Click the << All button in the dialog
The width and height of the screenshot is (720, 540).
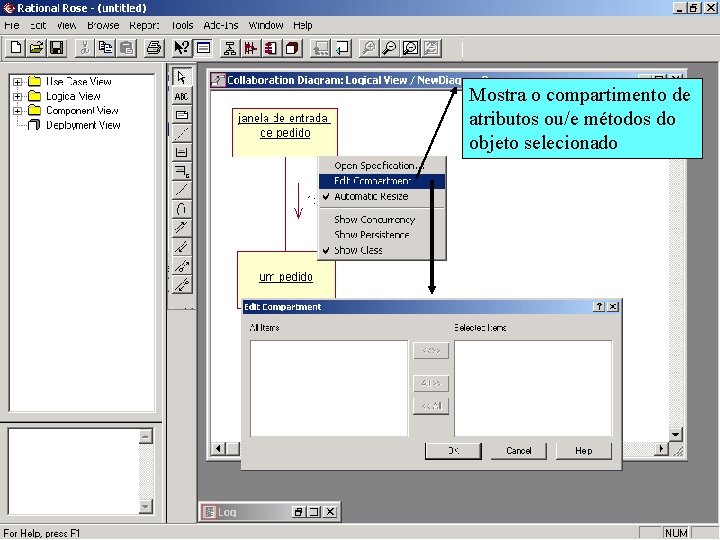431,406
